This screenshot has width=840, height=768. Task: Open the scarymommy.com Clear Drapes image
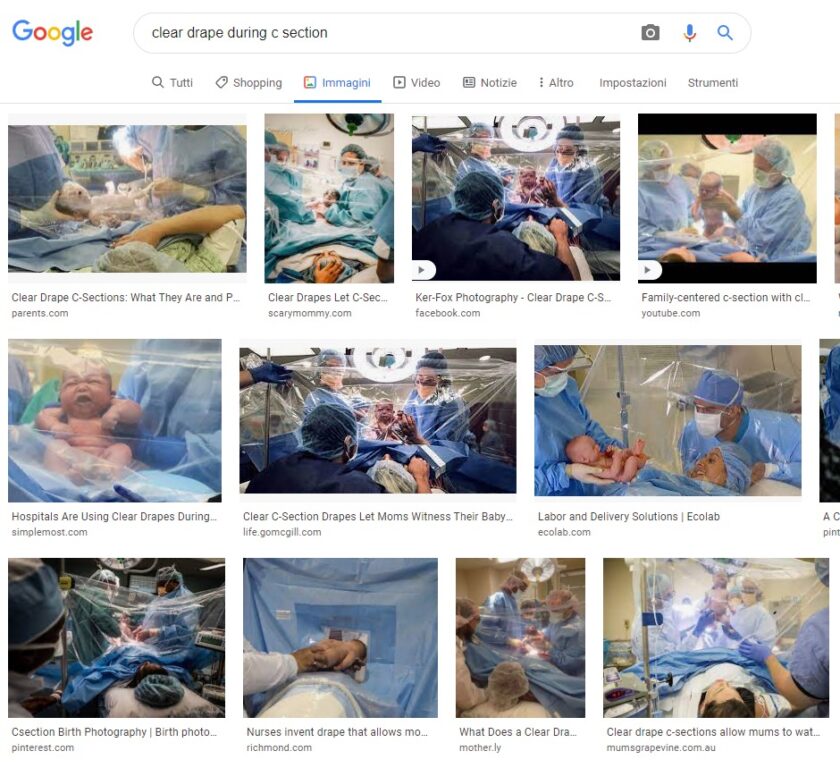pyautogui.click(x=329, y=198)
